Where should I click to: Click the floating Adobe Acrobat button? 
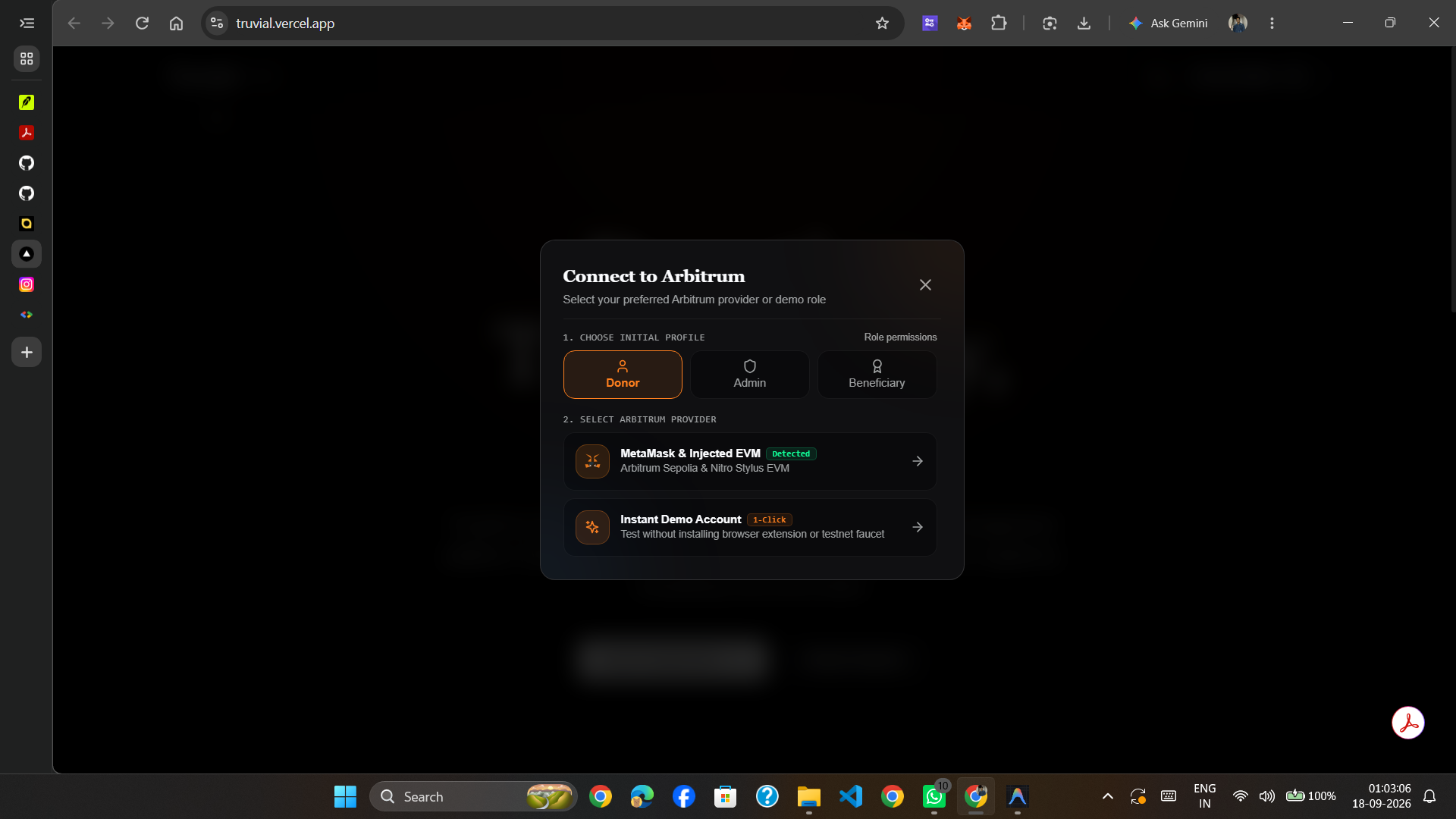coord(1408,723)
